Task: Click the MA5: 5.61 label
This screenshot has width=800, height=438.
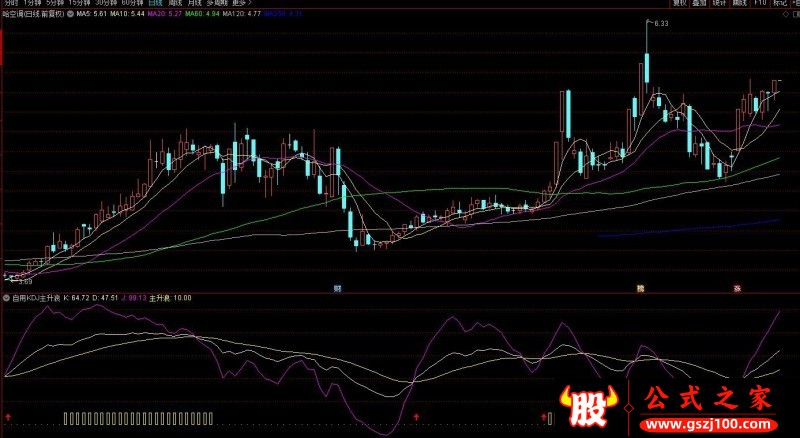Action: coord(91,14)
